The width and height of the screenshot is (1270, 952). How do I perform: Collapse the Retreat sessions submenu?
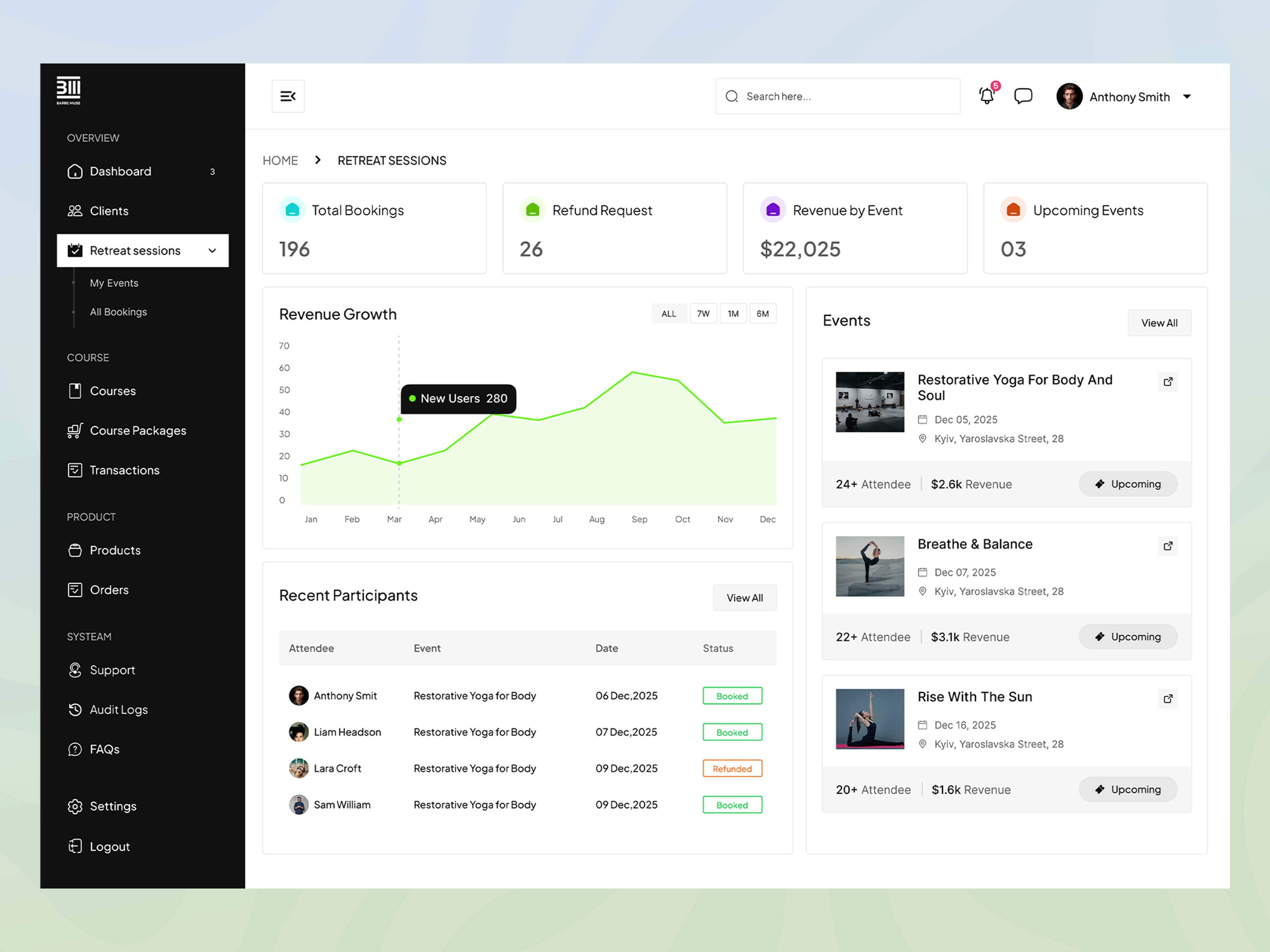coord(212,250)
